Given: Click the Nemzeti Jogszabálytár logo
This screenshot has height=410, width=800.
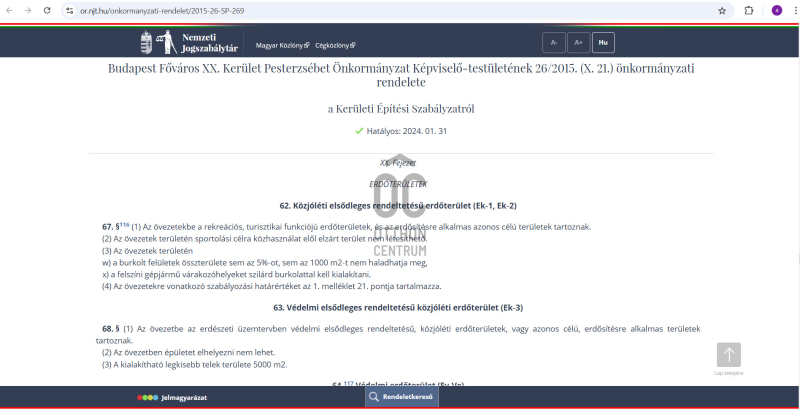Looking at the screenshot, I should (188, 43).
